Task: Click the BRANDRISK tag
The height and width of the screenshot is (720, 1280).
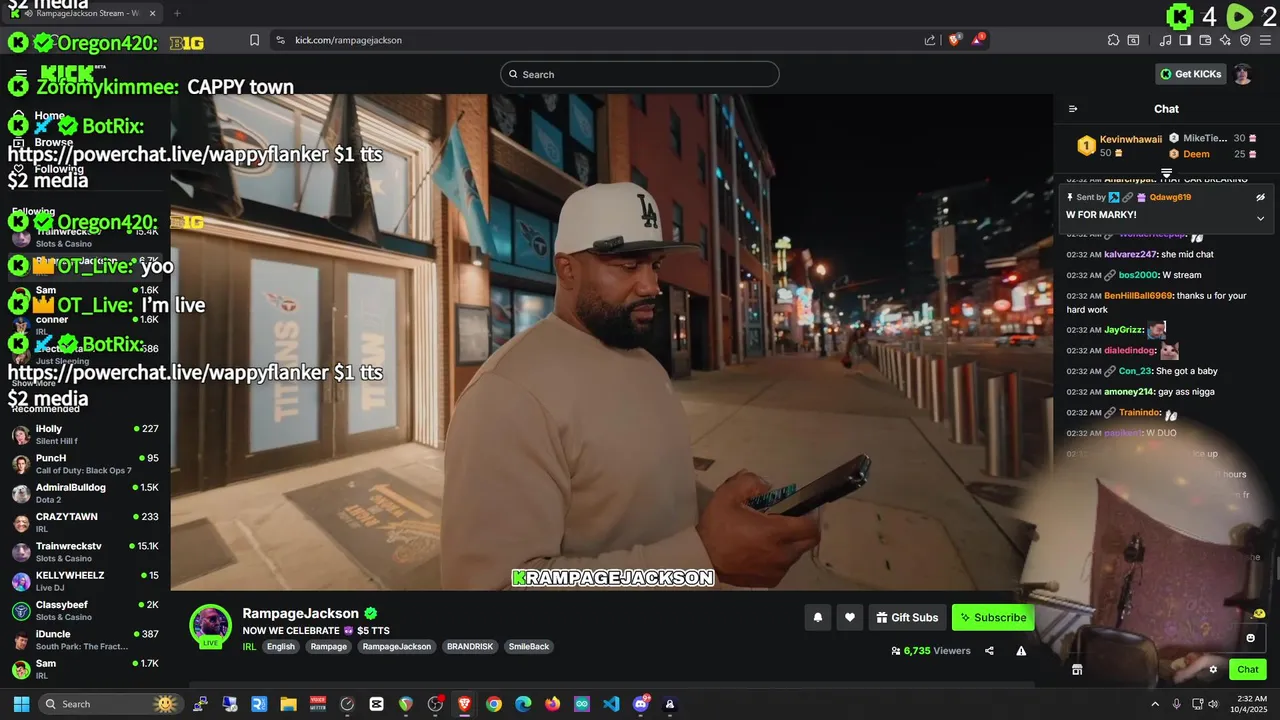Action: pyautogui.click(x=470, y=647)
